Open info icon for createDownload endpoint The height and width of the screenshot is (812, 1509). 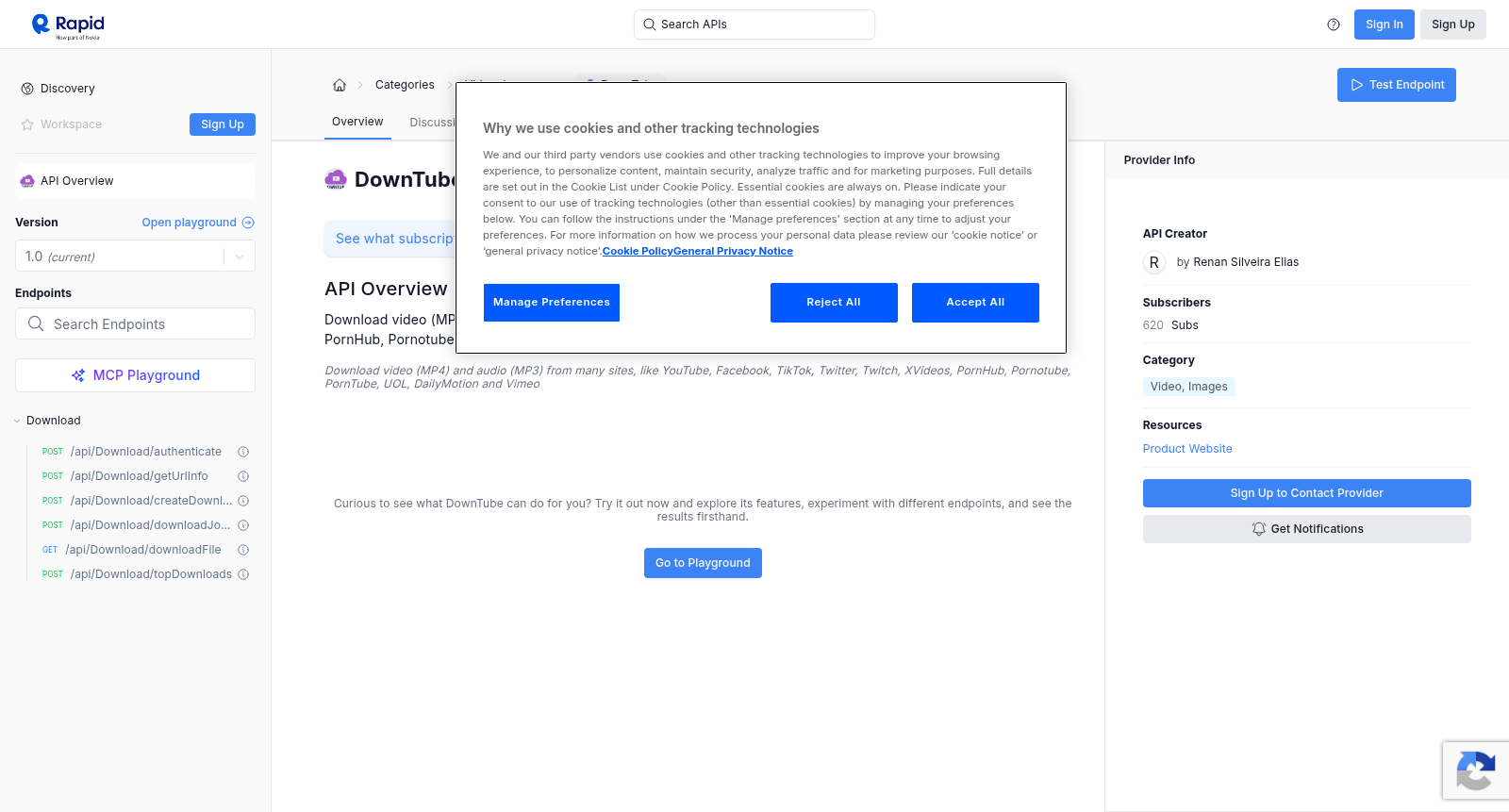(243, 501)
